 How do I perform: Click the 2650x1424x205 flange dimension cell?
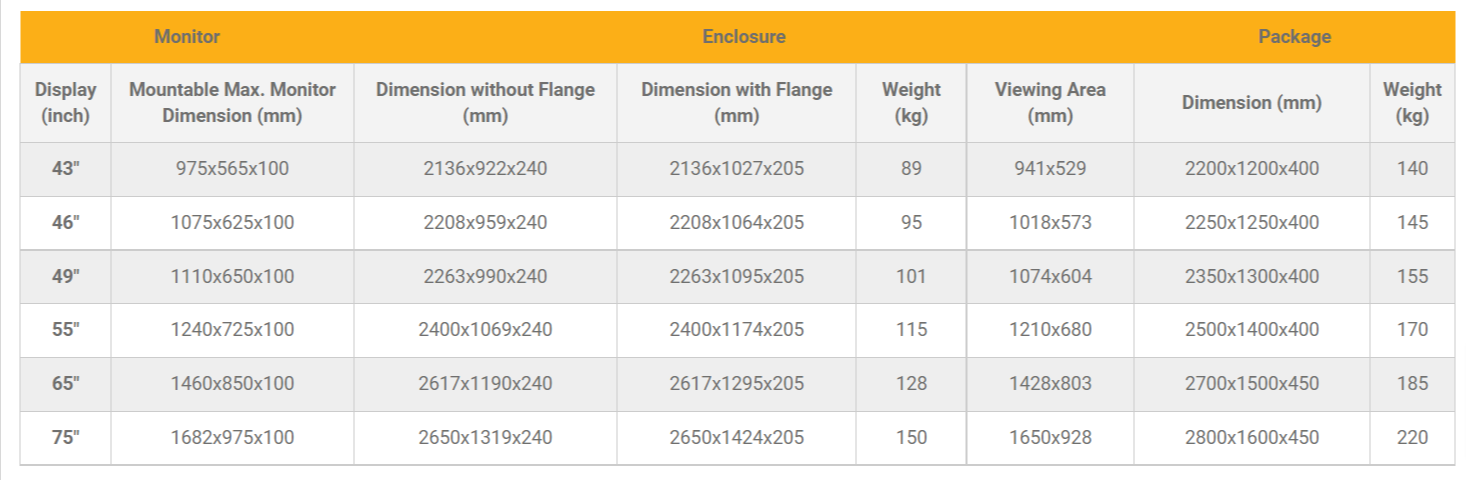coord(736,438)
